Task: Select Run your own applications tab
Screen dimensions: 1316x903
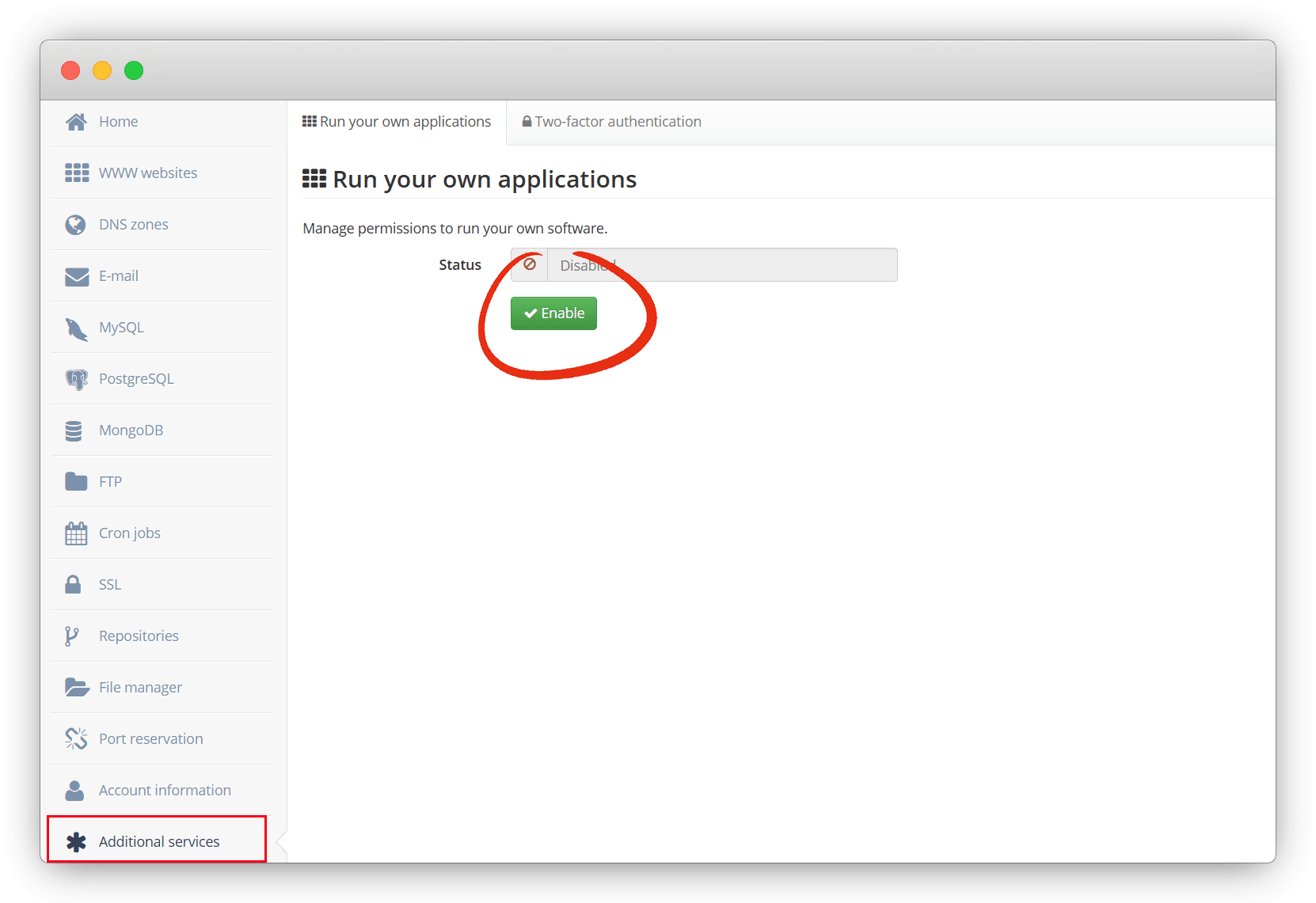Action: point(397,122)
